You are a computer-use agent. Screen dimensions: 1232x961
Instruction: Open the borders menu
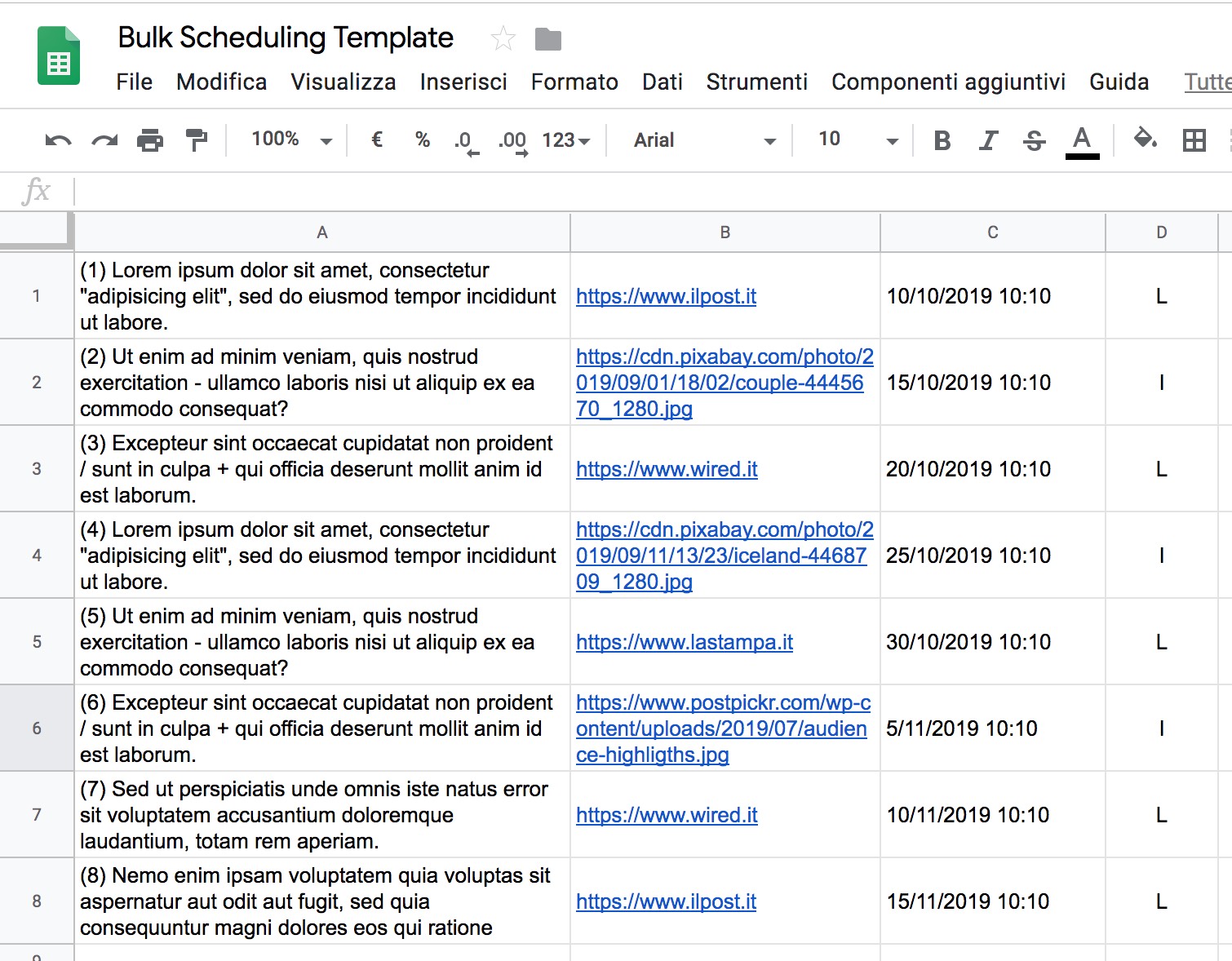1194,139
